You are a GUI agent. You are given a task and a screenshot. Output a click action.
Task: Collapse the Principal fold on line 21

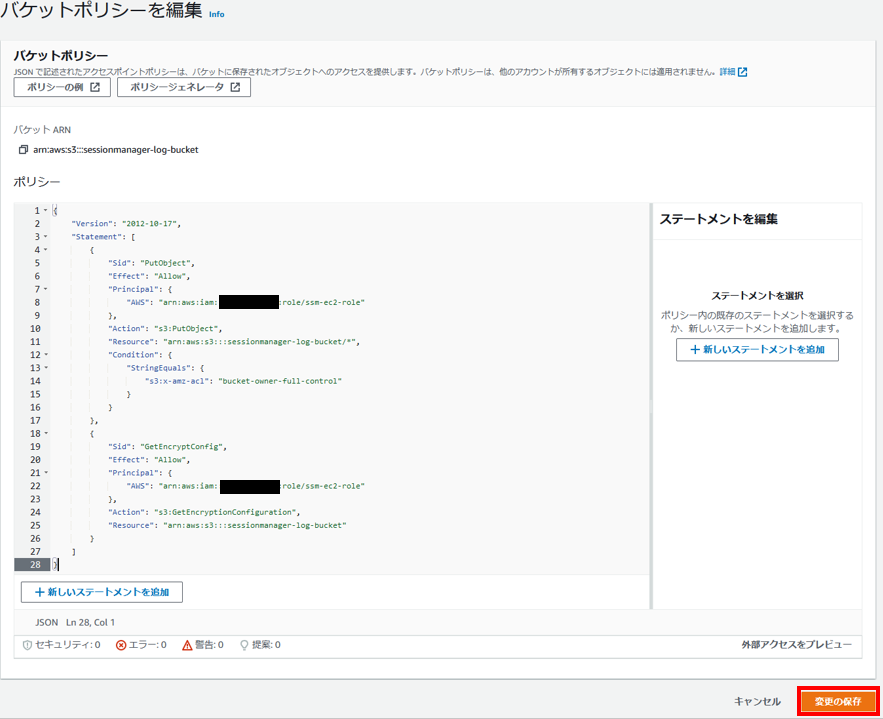pos(46,473)
